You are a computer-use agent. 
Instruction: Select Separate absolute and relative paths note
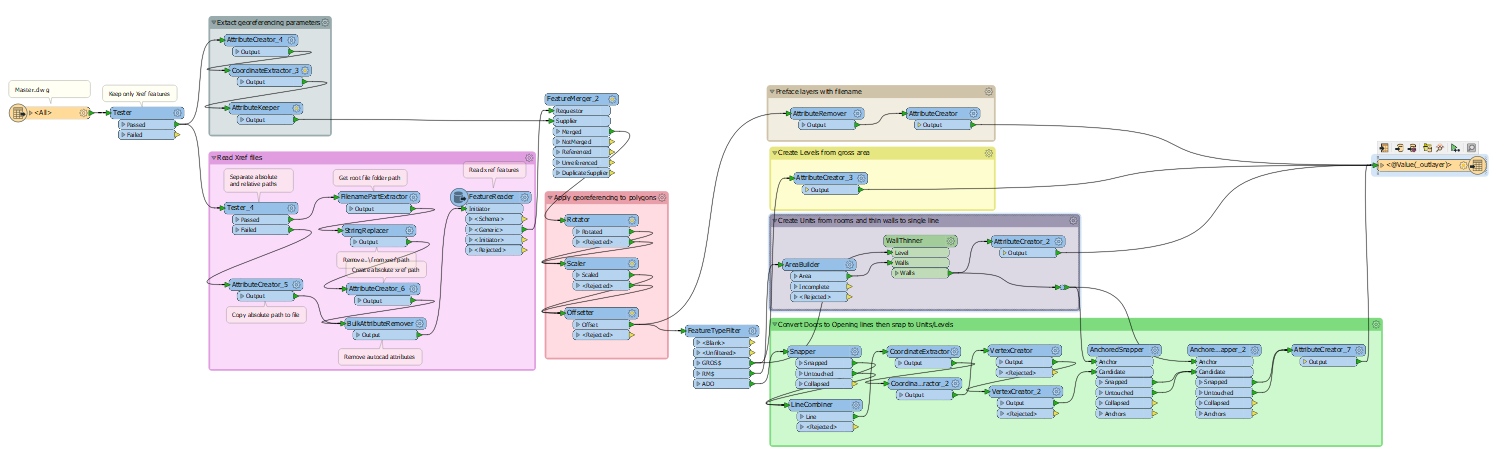[259, 181]
